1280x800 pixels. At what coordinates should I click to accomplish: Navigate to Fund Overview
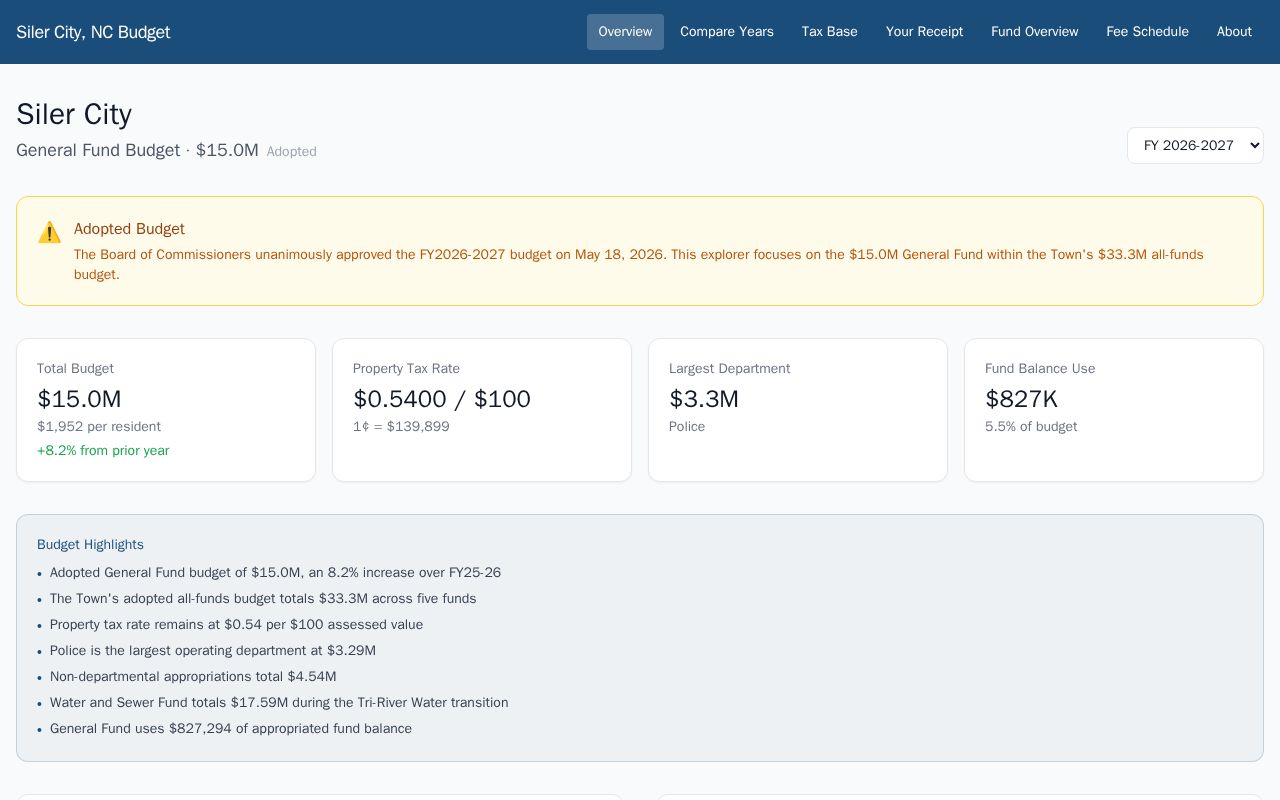1035,32
